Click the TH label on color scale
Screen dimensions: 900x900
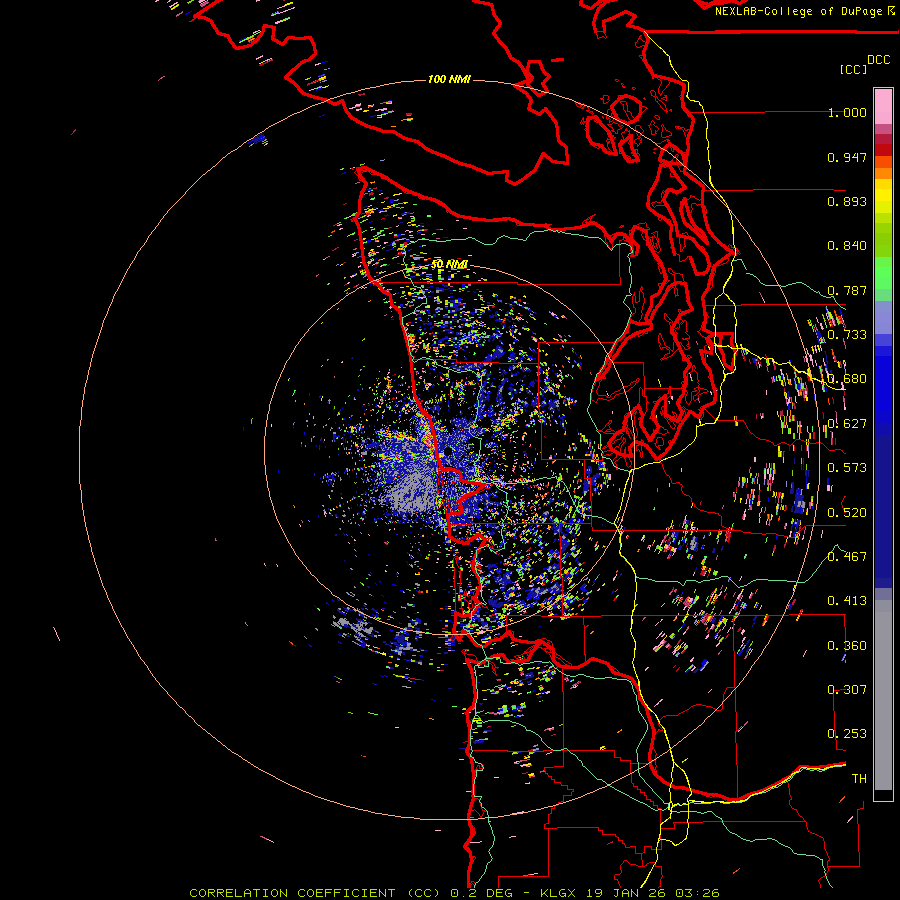(x=859, y=779)
